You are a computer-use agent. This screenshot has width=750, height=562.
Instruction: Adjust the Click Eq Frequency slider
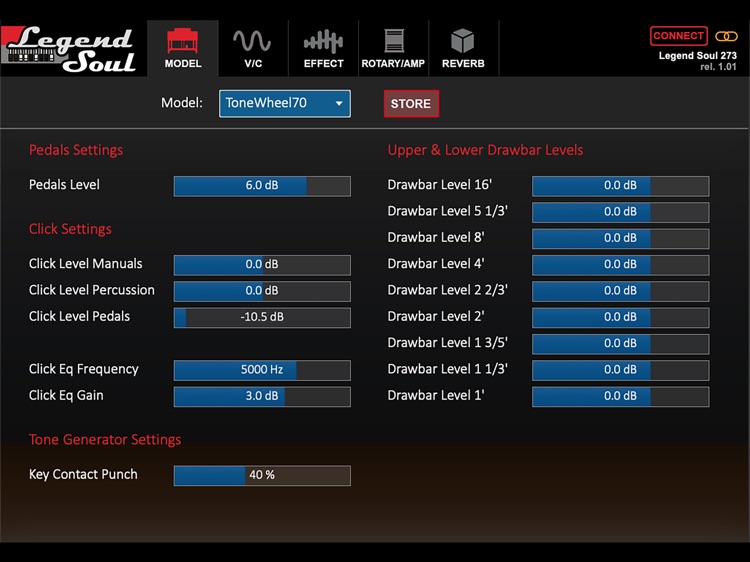(262, 370)
